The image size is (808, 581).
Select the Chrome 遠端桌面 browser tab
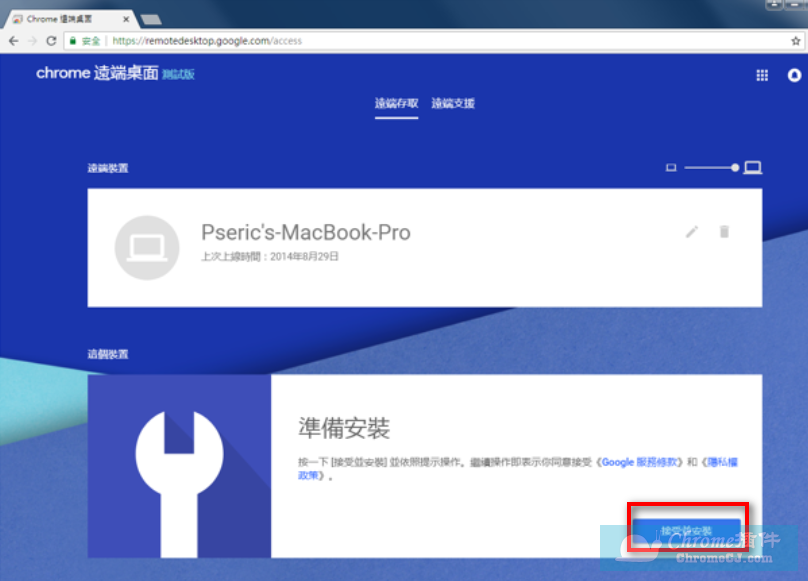tap(71, 19)
